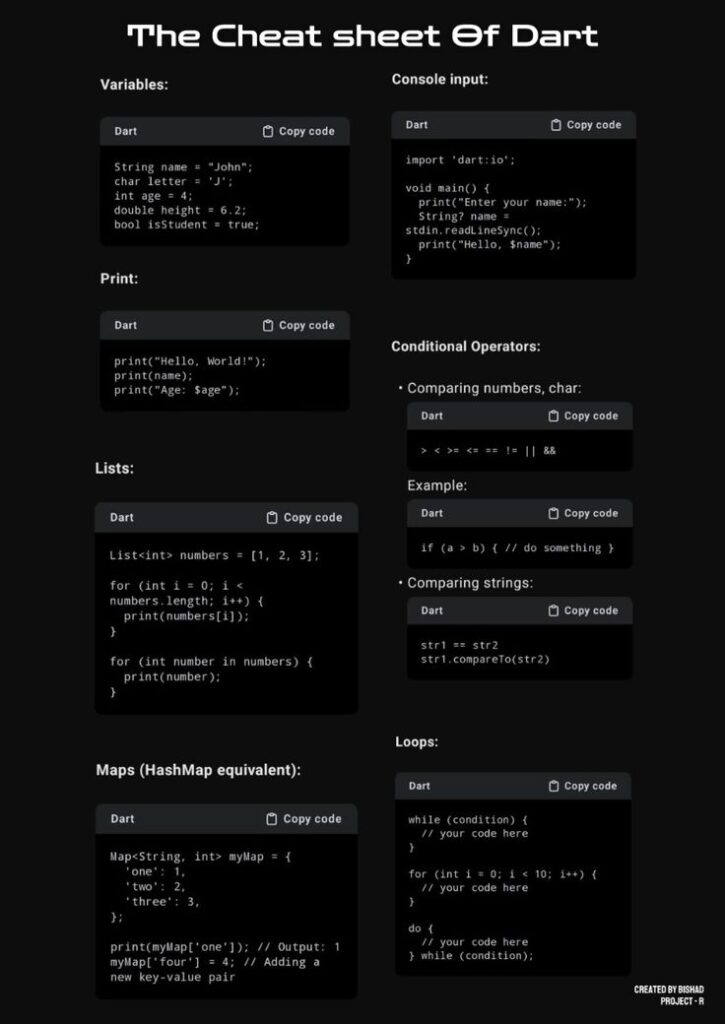Click the "Created by Bishad" credit text
The width and height of the screenshot is (725, 1024).
tap(668, 989)
